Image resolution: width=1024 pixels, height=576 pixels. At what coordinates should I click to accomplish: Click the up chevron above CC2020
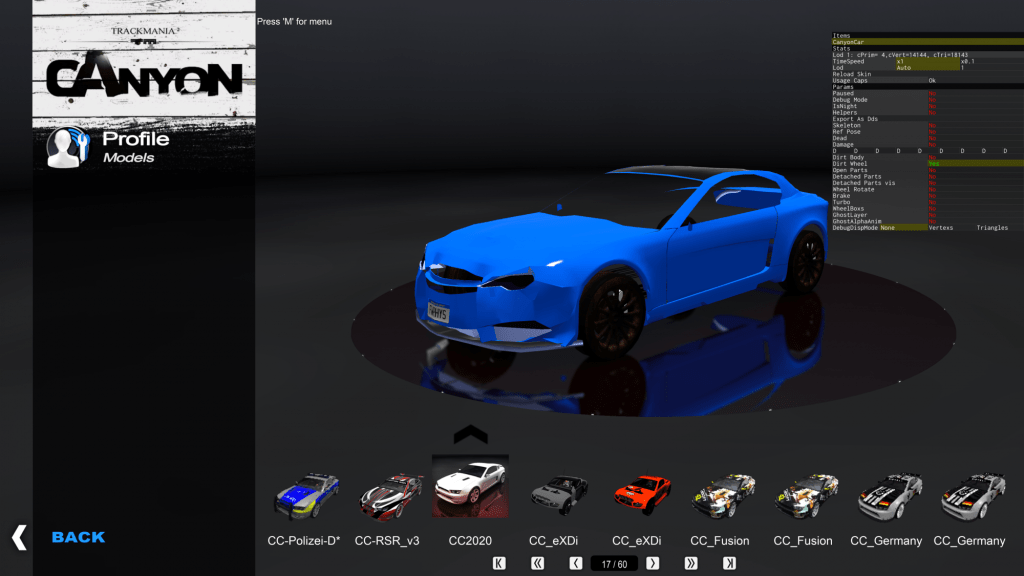click(470, 435)
